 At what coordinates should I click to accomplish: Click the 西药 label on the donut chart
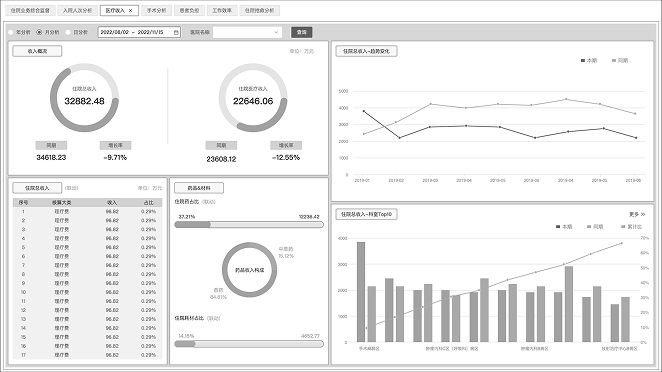(218, 290)
